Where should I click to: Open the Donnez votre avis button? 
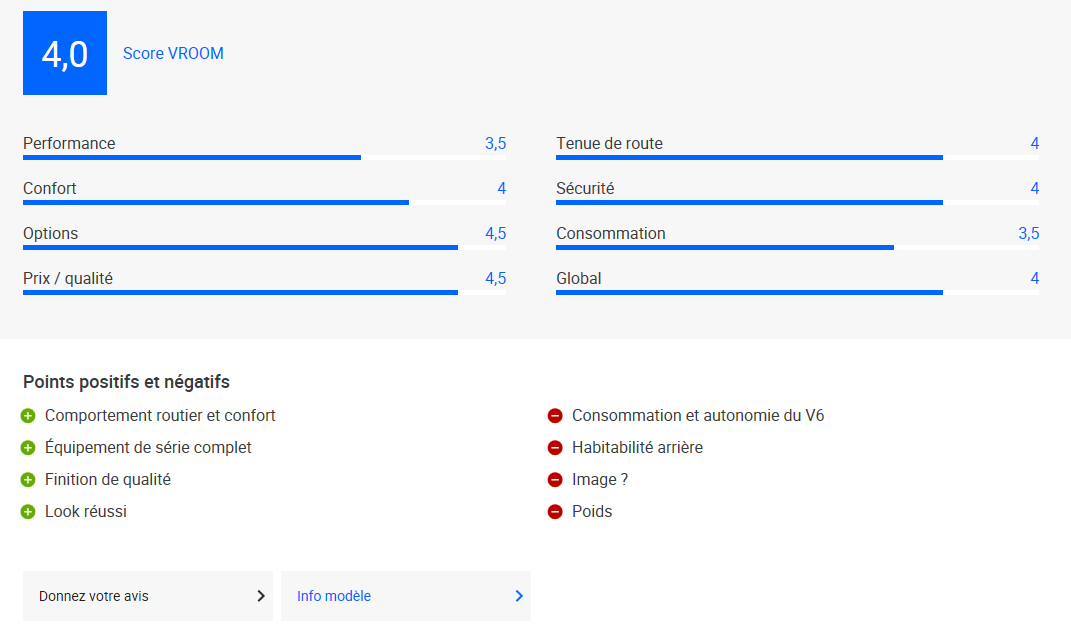pyautogui.click(x=148, y=596)
